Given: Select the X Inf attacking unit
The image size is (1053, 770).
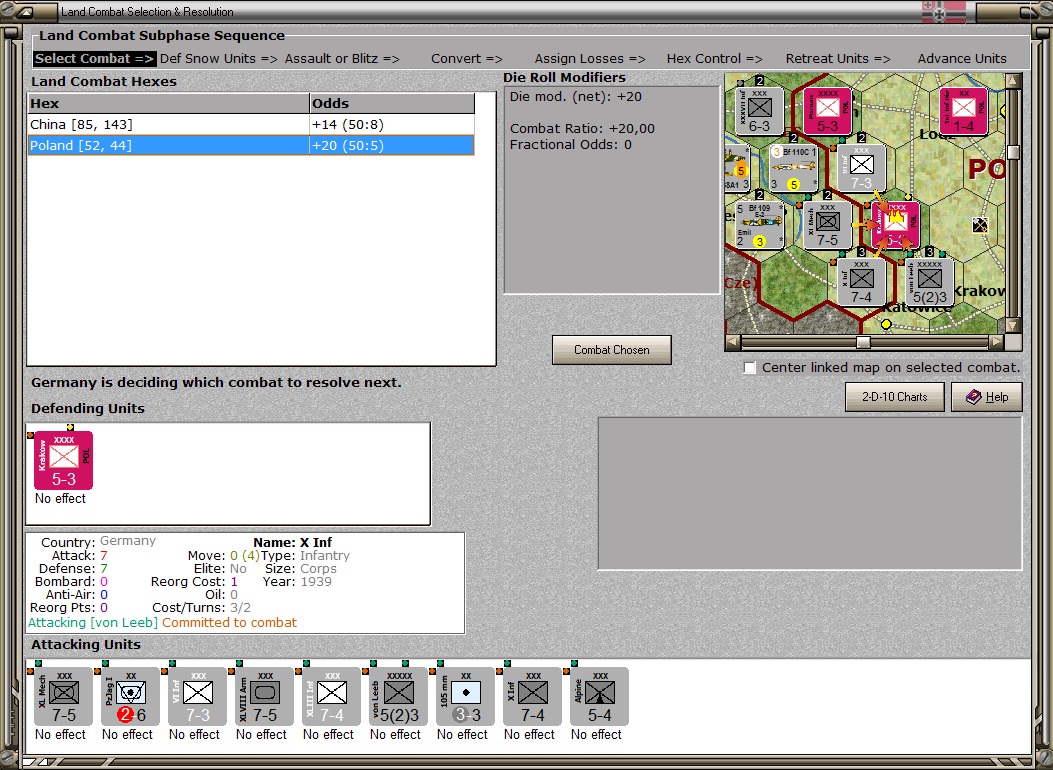Looking at the screenshot, I should 533,696.
